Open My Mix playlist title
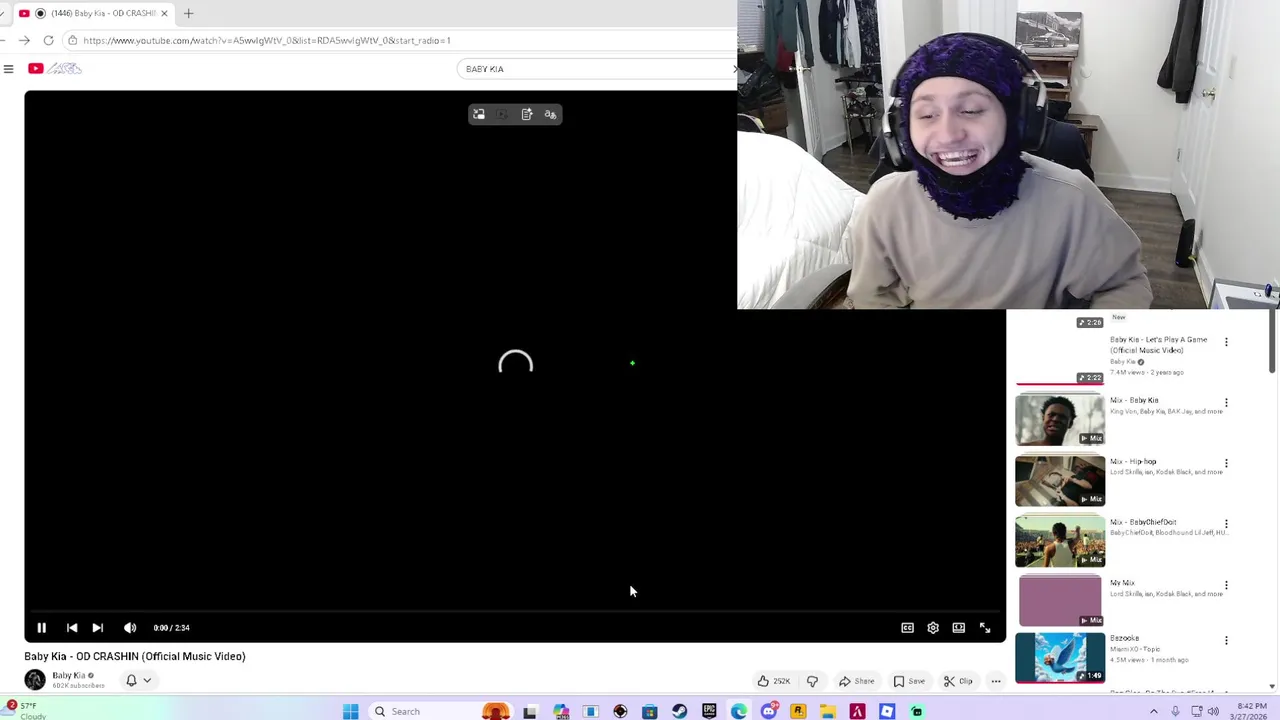Image resolution: width=1280 pixels, height=720 pixels. pos(1122,583)
